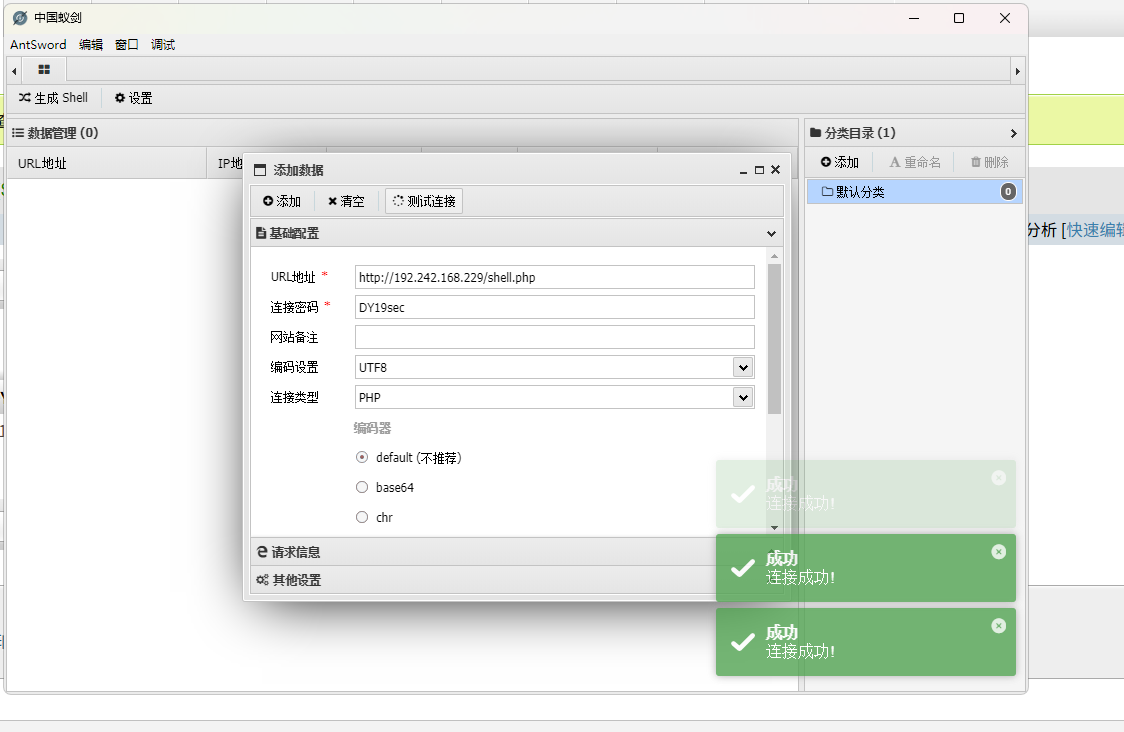Click the 测试连接 button
Screen dimensions: 1124x732
[424, 201]
